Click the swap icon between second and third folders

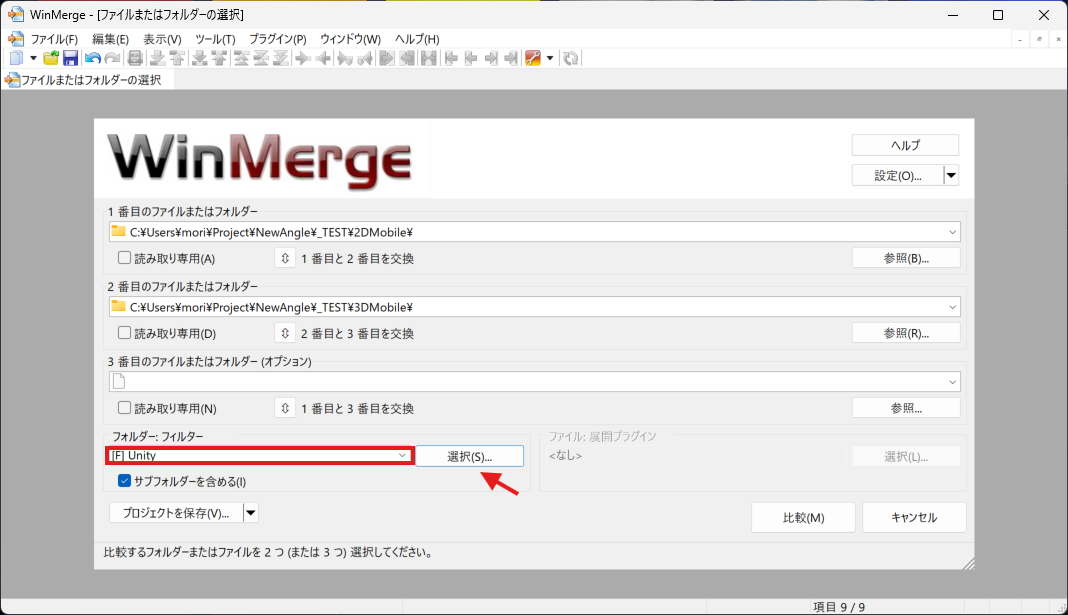pos(284,332)
